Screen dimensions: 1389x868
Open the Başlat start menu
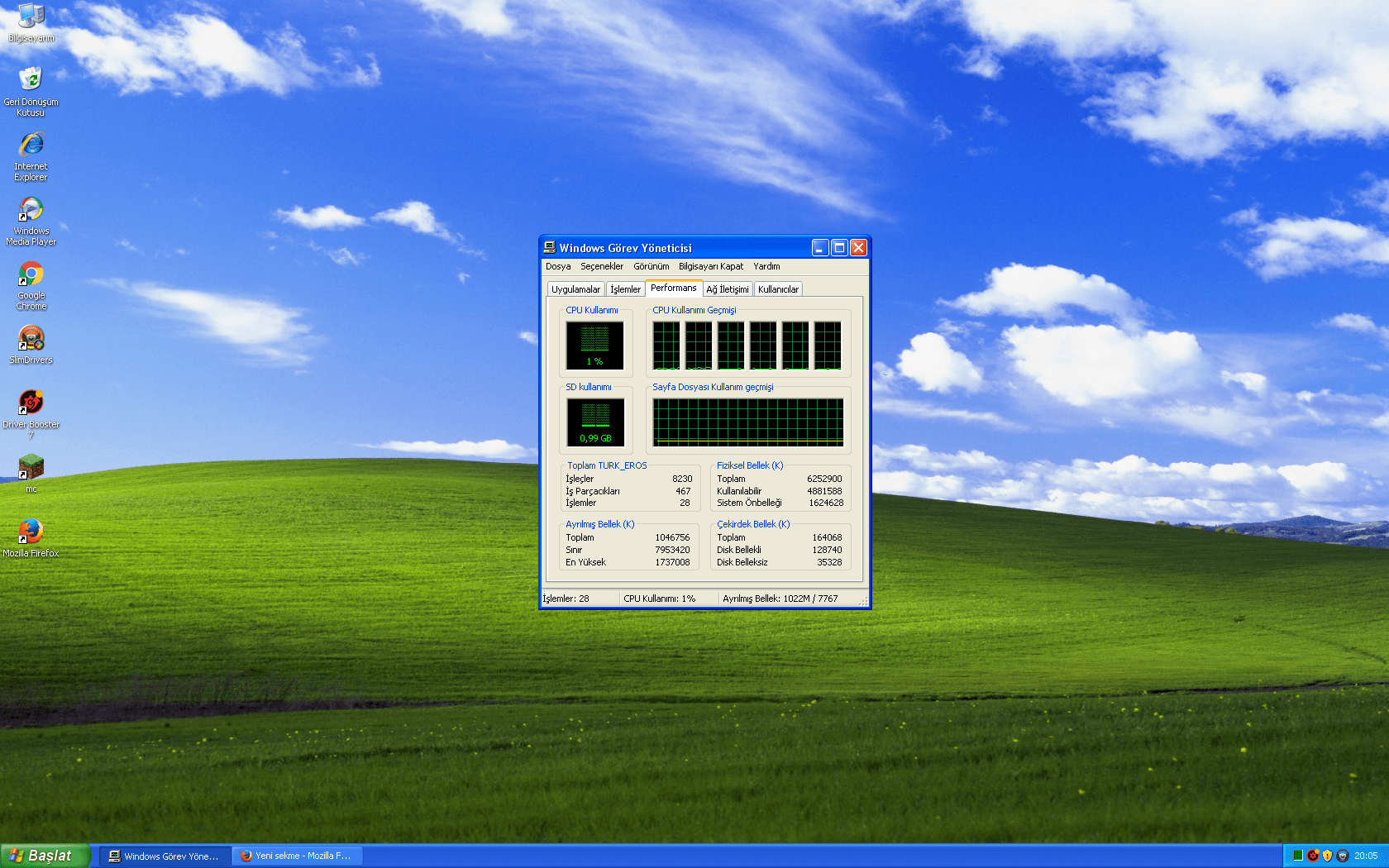pyautogui.click(x=45, y=856)
